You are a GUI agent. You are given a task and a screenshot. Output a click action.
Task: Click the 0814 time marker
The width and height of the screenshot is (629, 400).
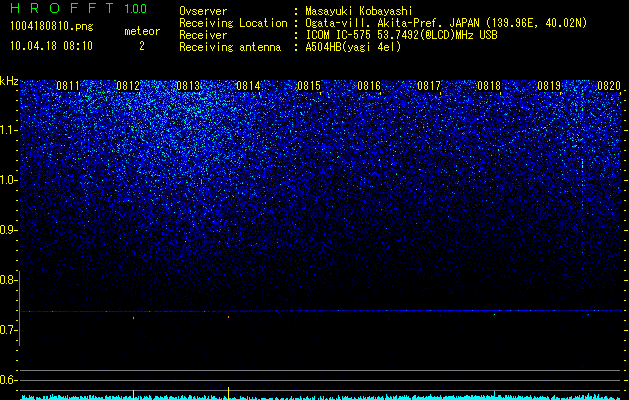(x=248, y=85)
